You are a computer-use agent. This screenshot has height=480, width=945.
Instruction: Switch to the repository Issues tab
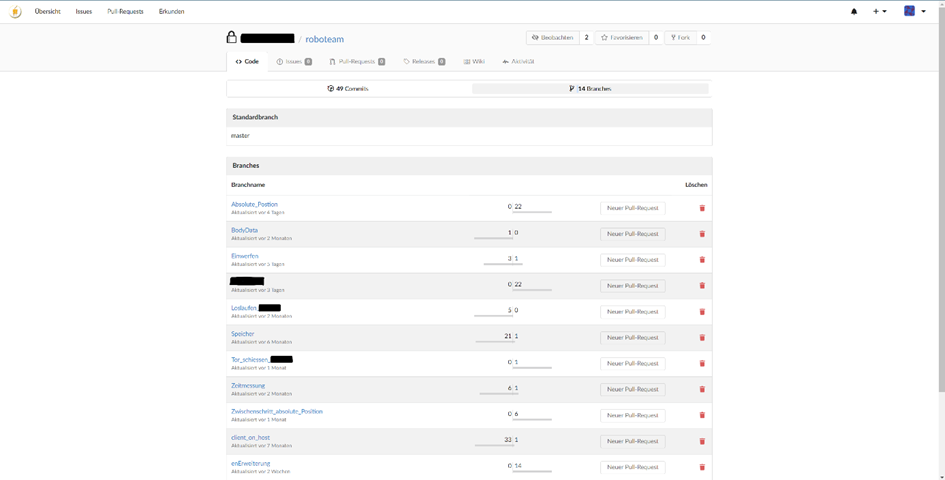294,62
